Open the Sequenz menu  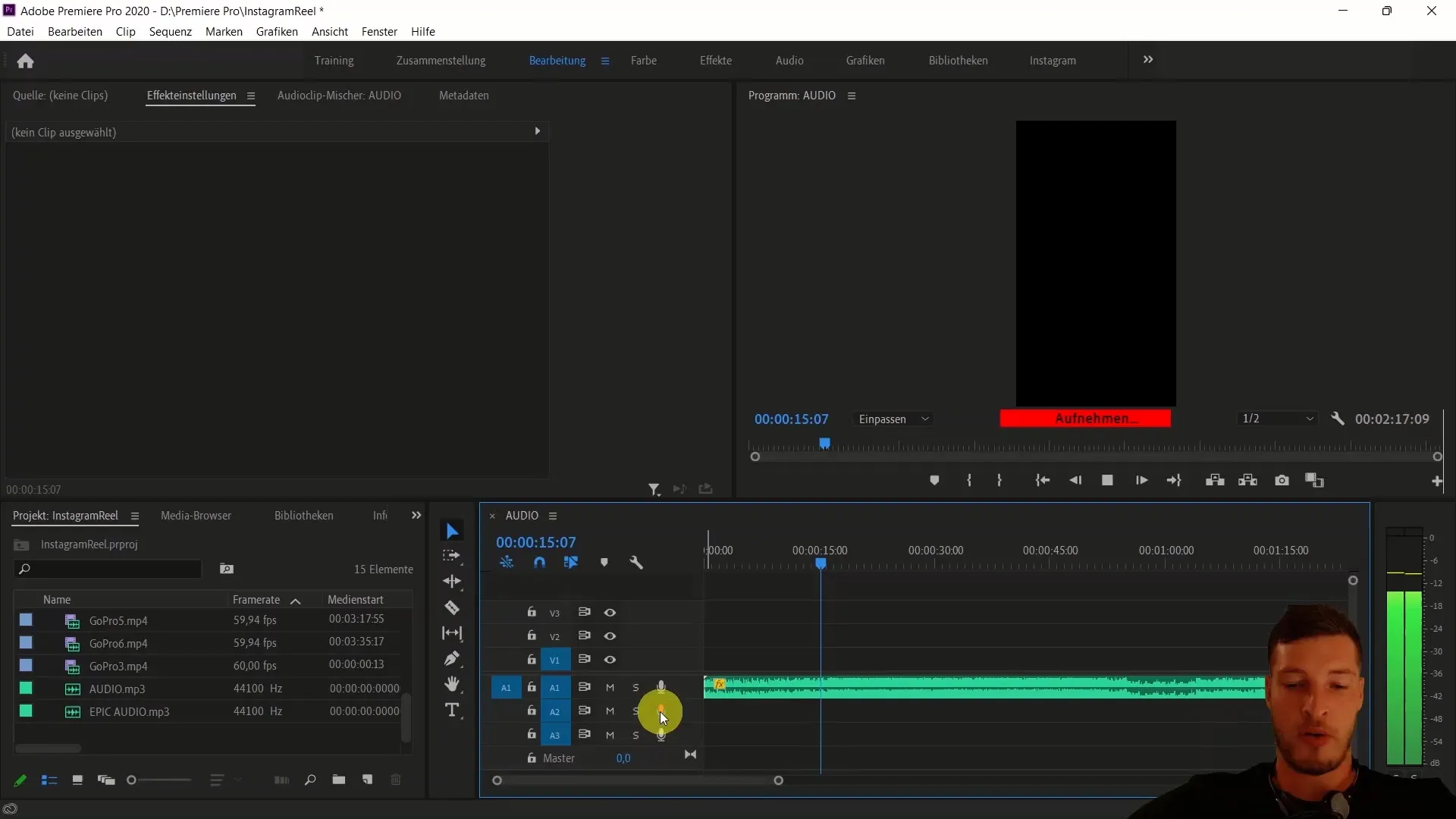171,32
